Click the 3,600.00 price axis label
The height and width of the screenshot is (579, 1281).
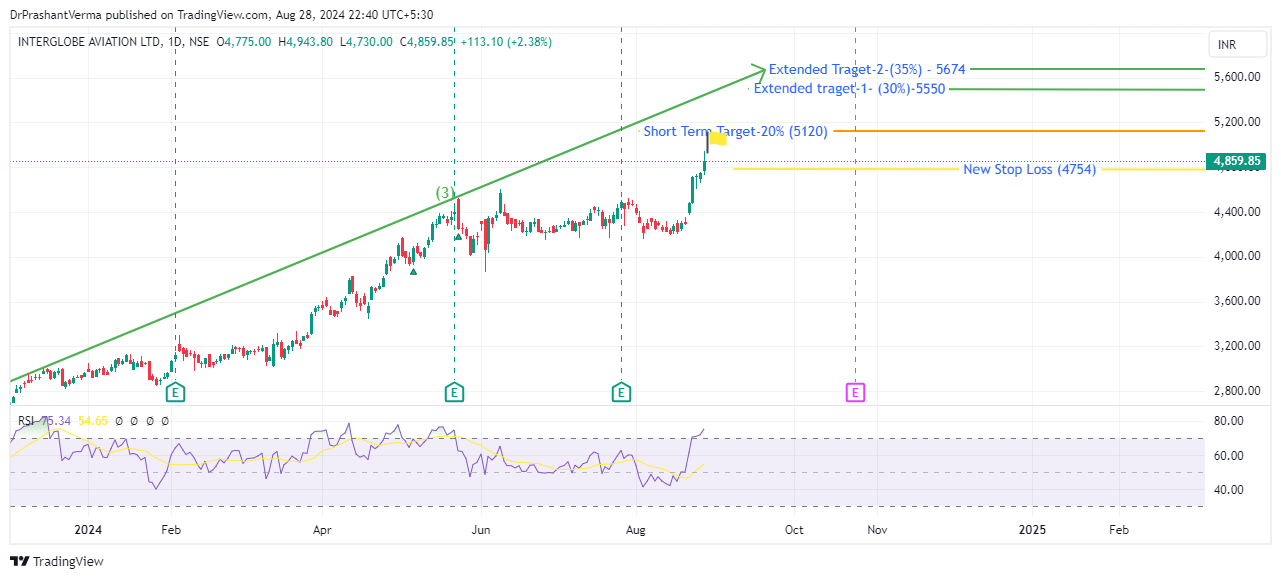click(1236, 301)
